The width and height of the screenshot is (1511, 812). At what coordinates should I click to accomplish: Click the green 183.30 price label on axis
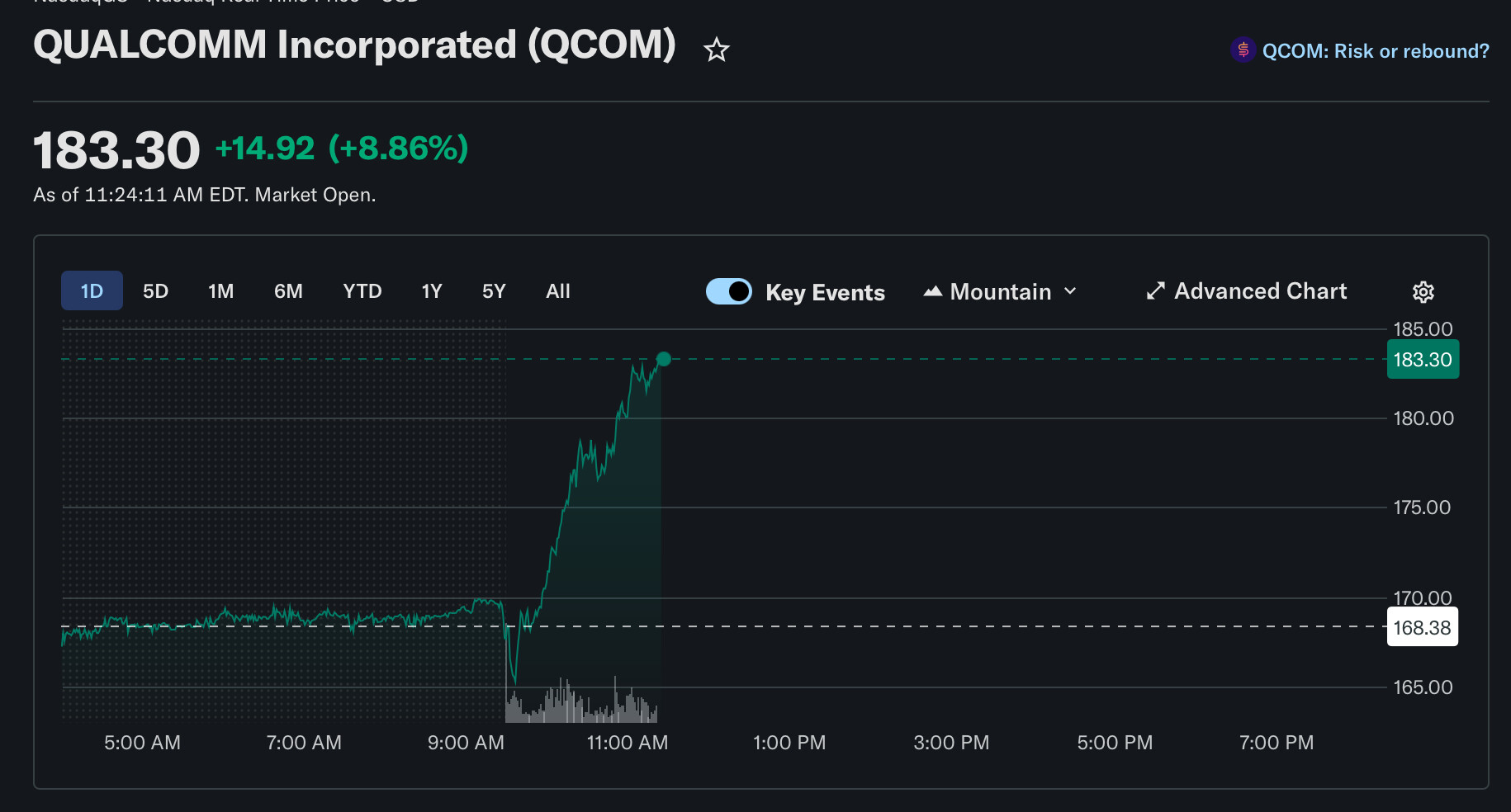coord(1423,359)
